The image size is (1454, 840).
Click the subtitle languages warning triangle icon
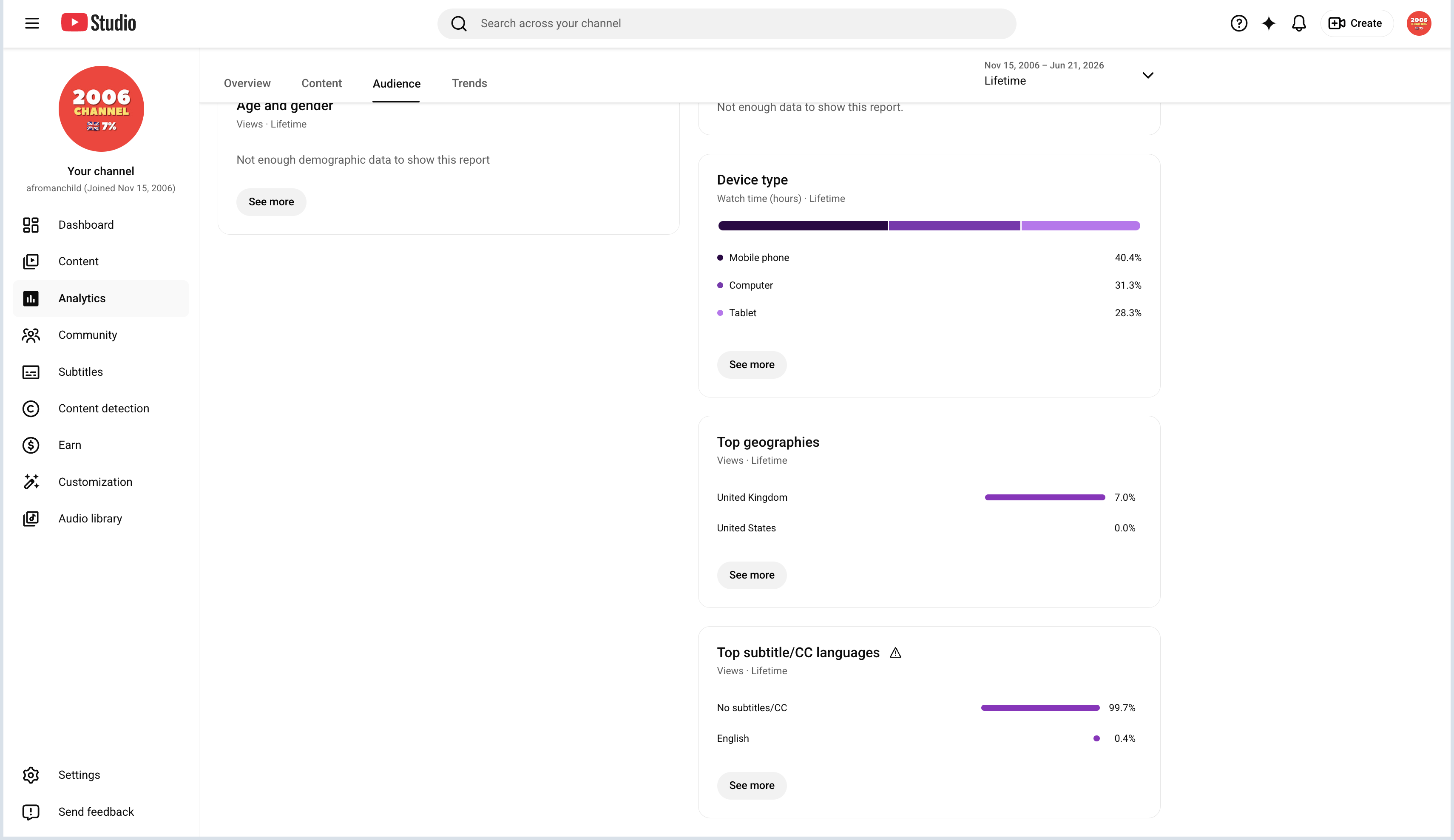tap(895, 653)
